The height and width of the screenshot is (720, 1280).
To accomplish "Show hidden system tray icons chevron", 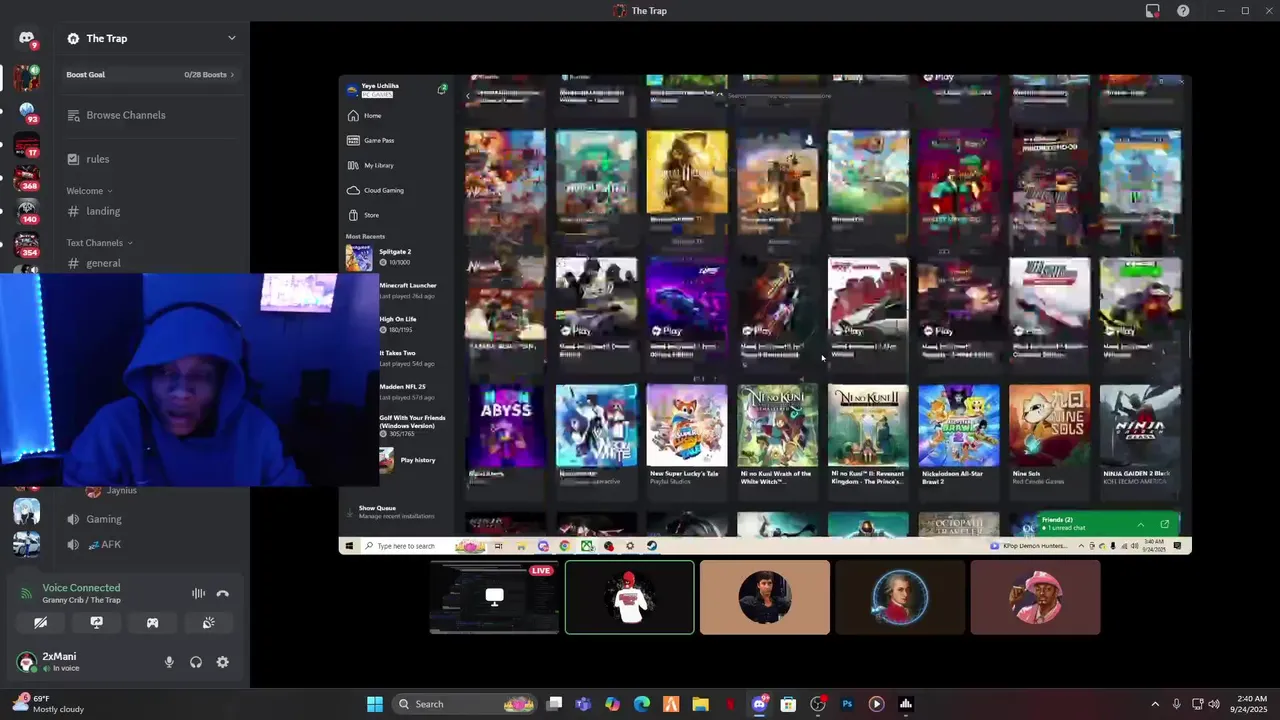I will click(1155, 704).
